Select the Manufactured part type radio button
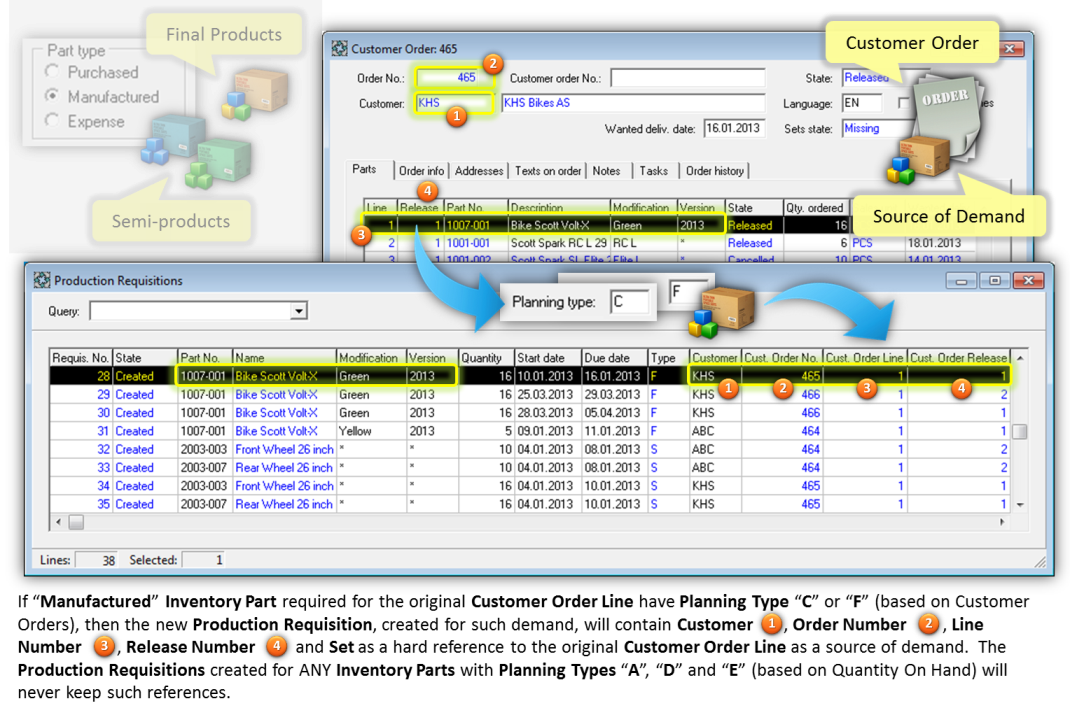Viewport: 1070px width, 715px height. [52, 96]
